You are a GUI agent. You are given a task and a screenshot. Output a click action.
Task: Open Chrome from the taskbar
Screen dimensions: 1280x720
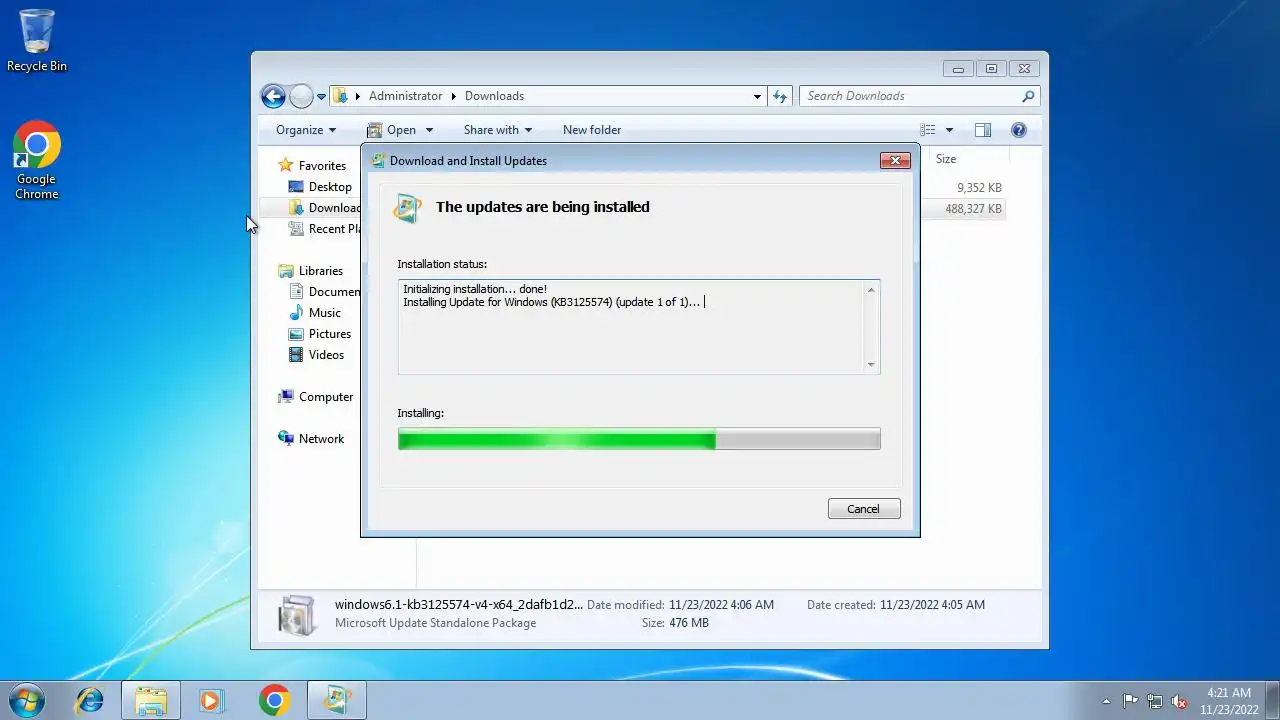coord(275,700)
